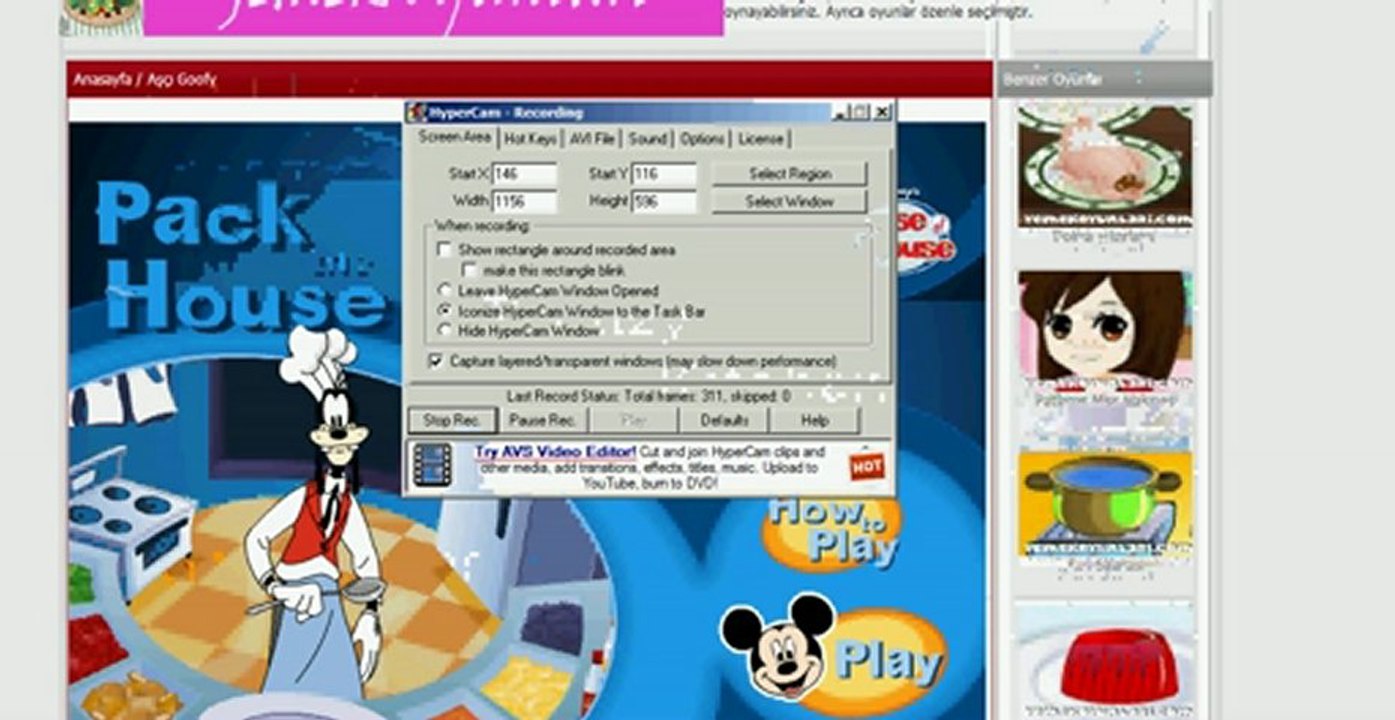Open HyperCam Help button
Viewport: 1395px width, 720px height.
tap(814, 420)
